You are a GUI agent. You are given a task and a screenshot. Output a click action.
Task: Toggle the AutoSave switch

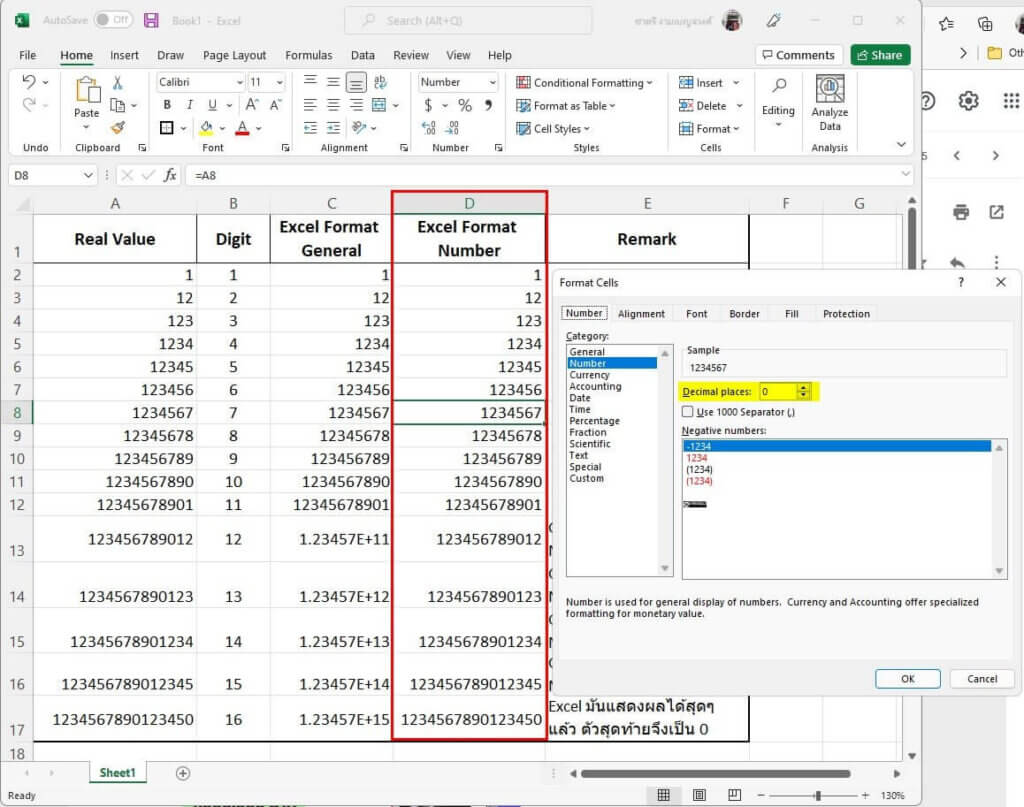click(x=113, y=20)
